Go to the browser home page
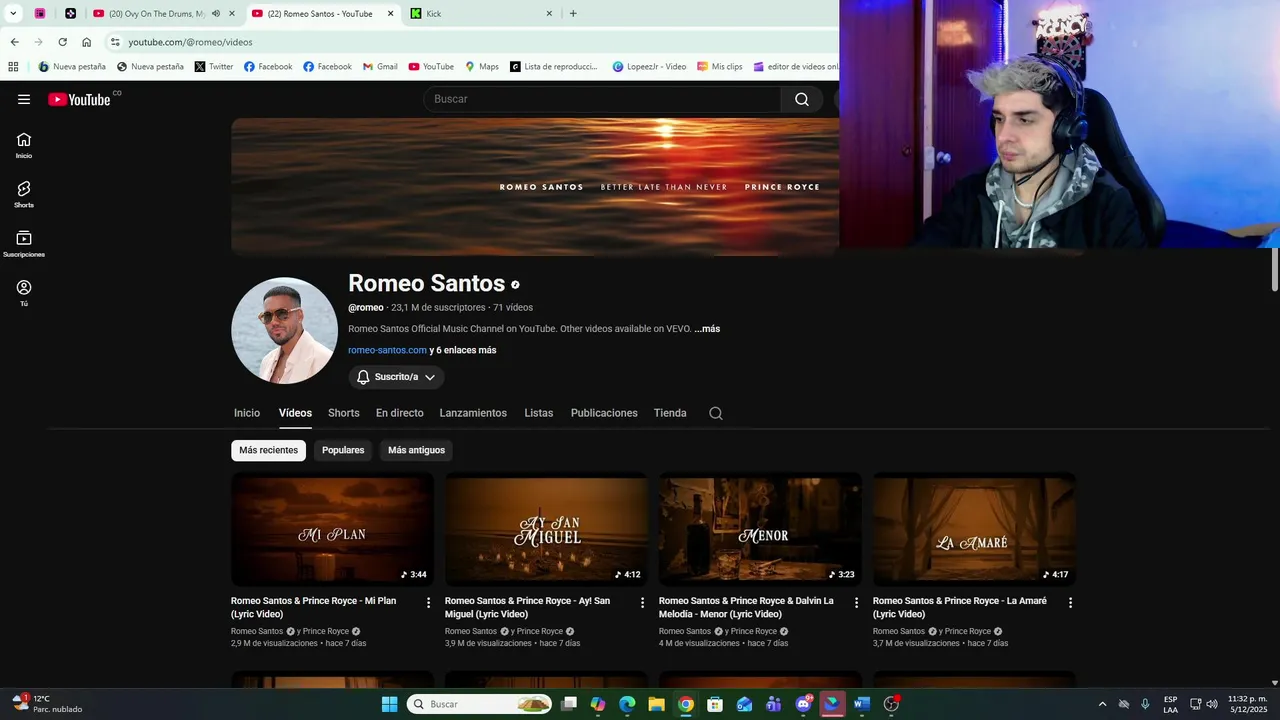Viewport: 1280px width, 720px height. point(86,42)
